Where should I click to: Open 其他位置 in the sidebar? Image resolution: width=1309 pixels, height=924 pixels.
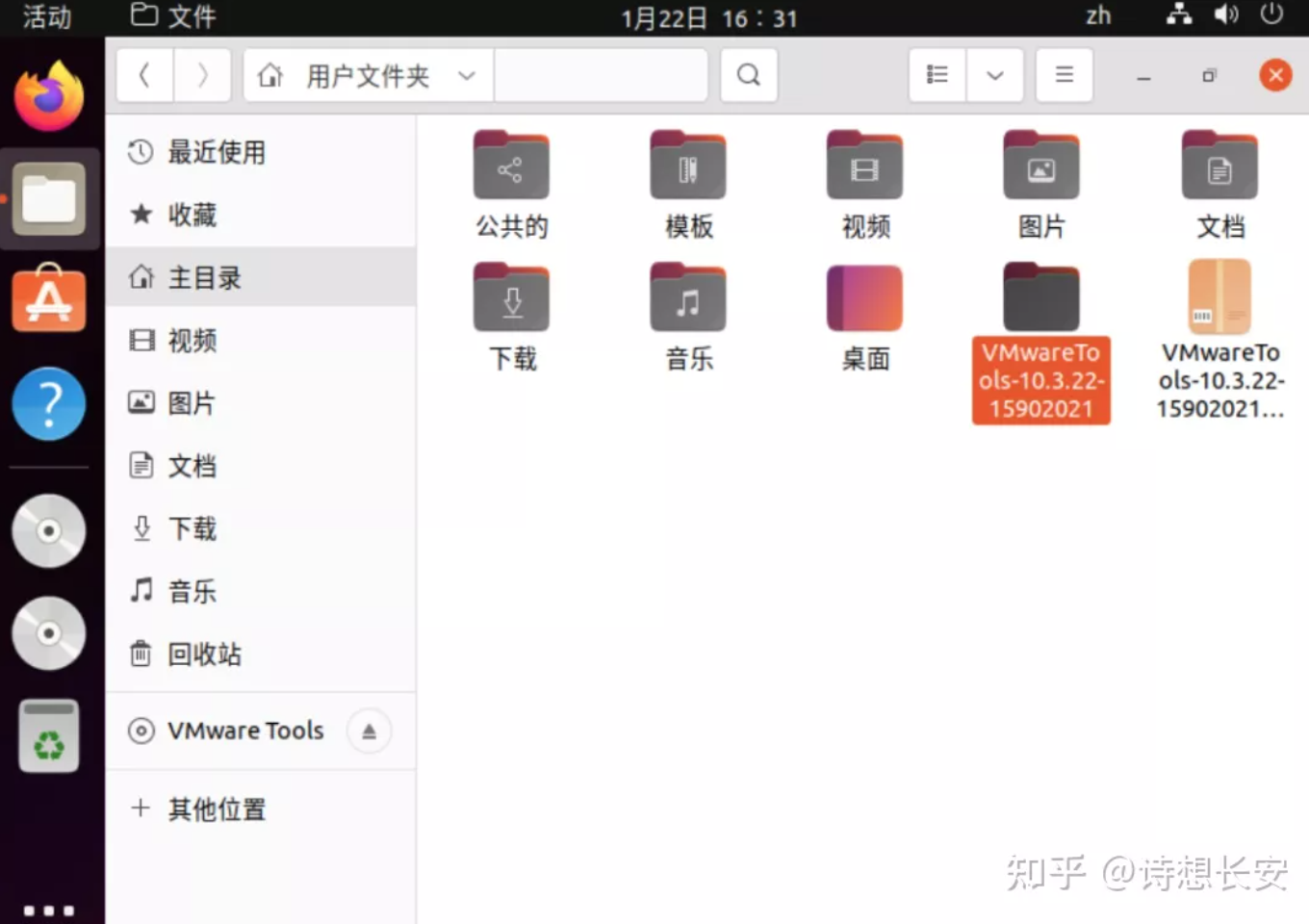coord(216,809)
